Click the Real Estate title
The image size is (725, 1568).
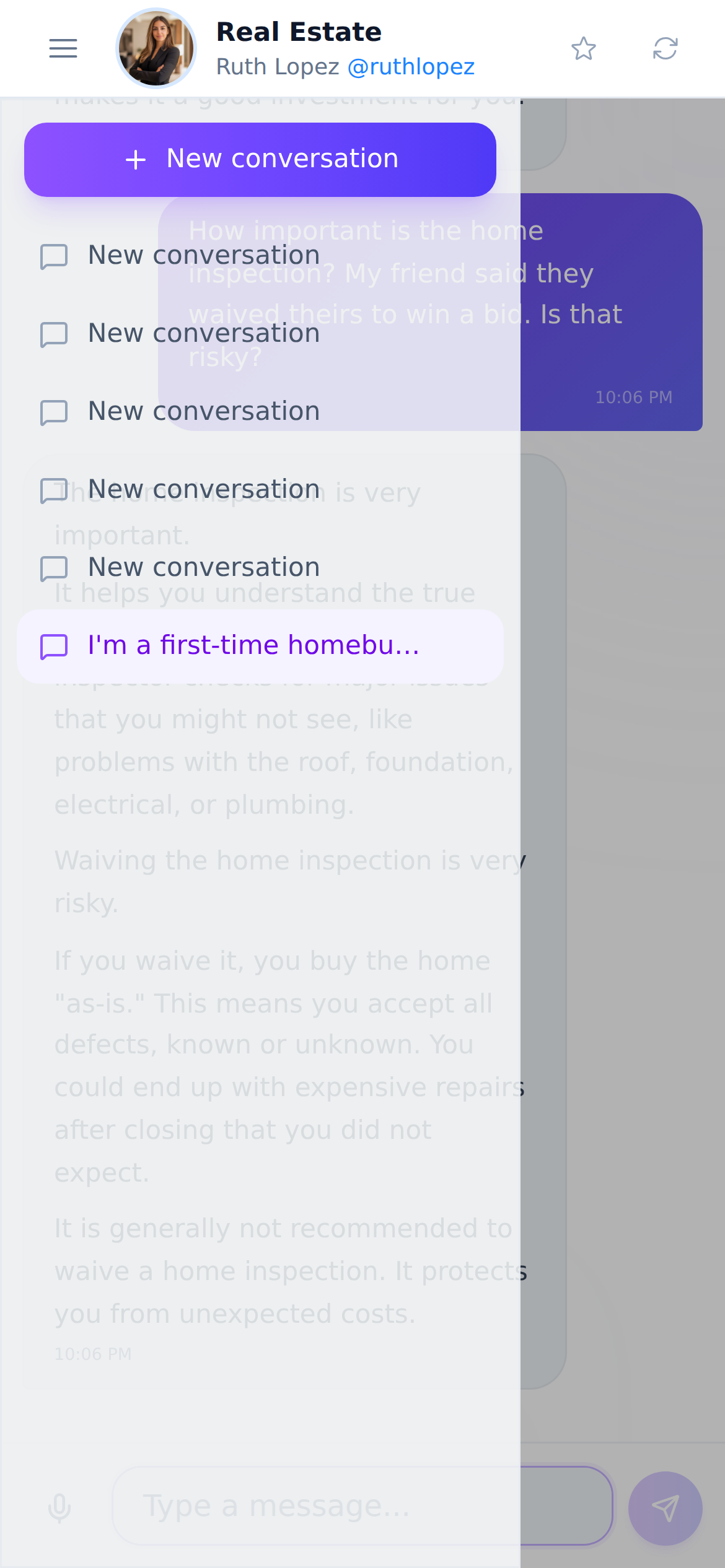[299, 32]
